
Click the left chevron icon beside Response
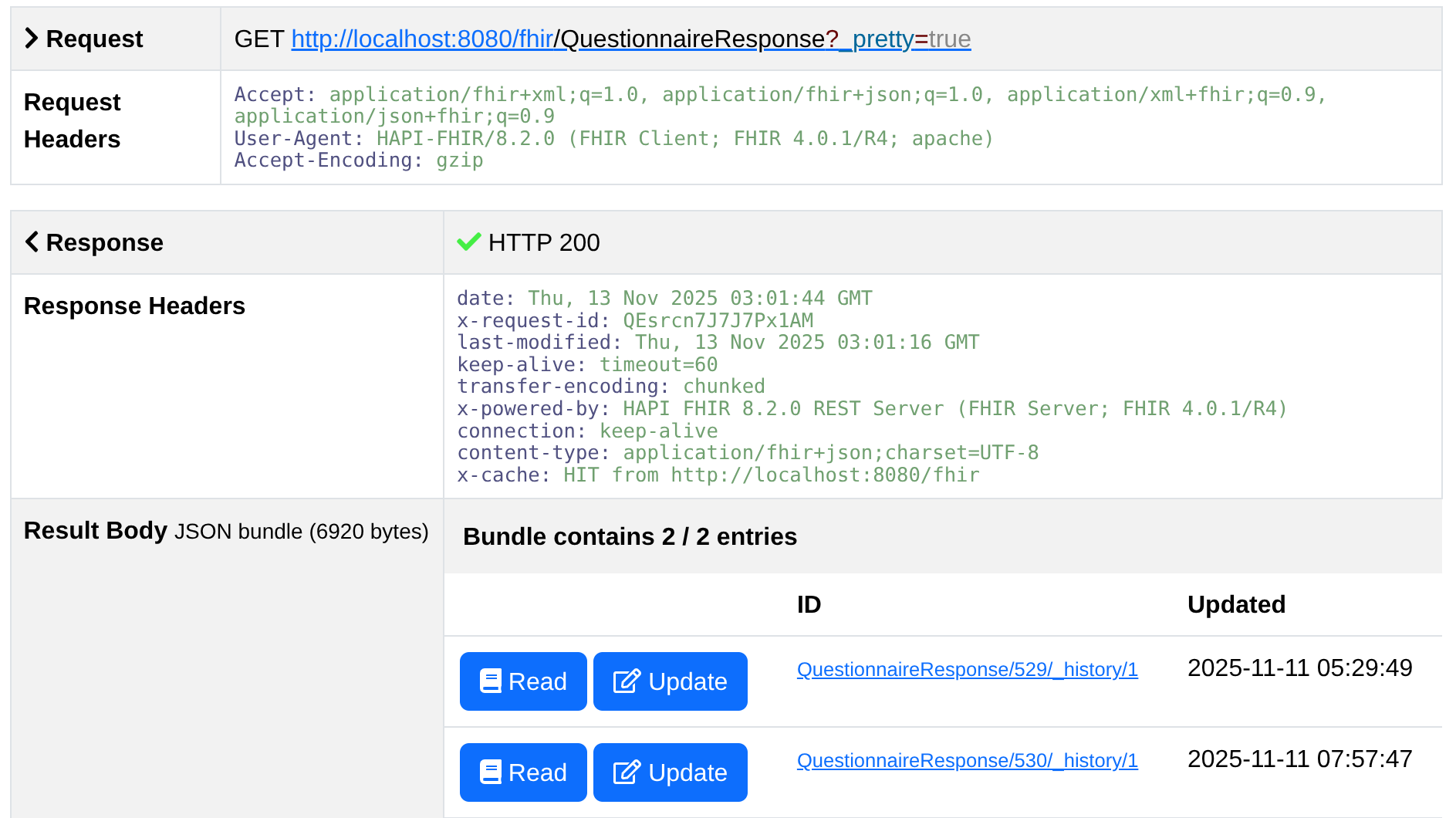[32, 242]
